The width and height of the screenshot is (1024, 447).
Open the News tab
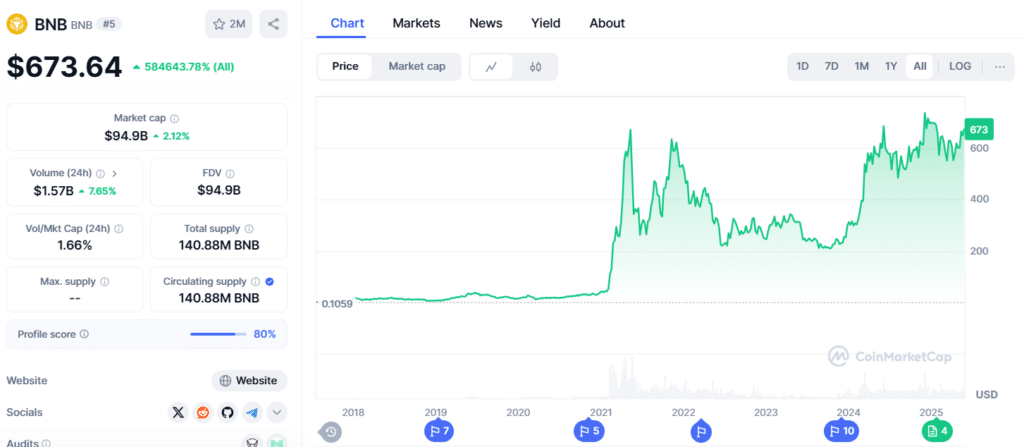[x=486, y=24]
